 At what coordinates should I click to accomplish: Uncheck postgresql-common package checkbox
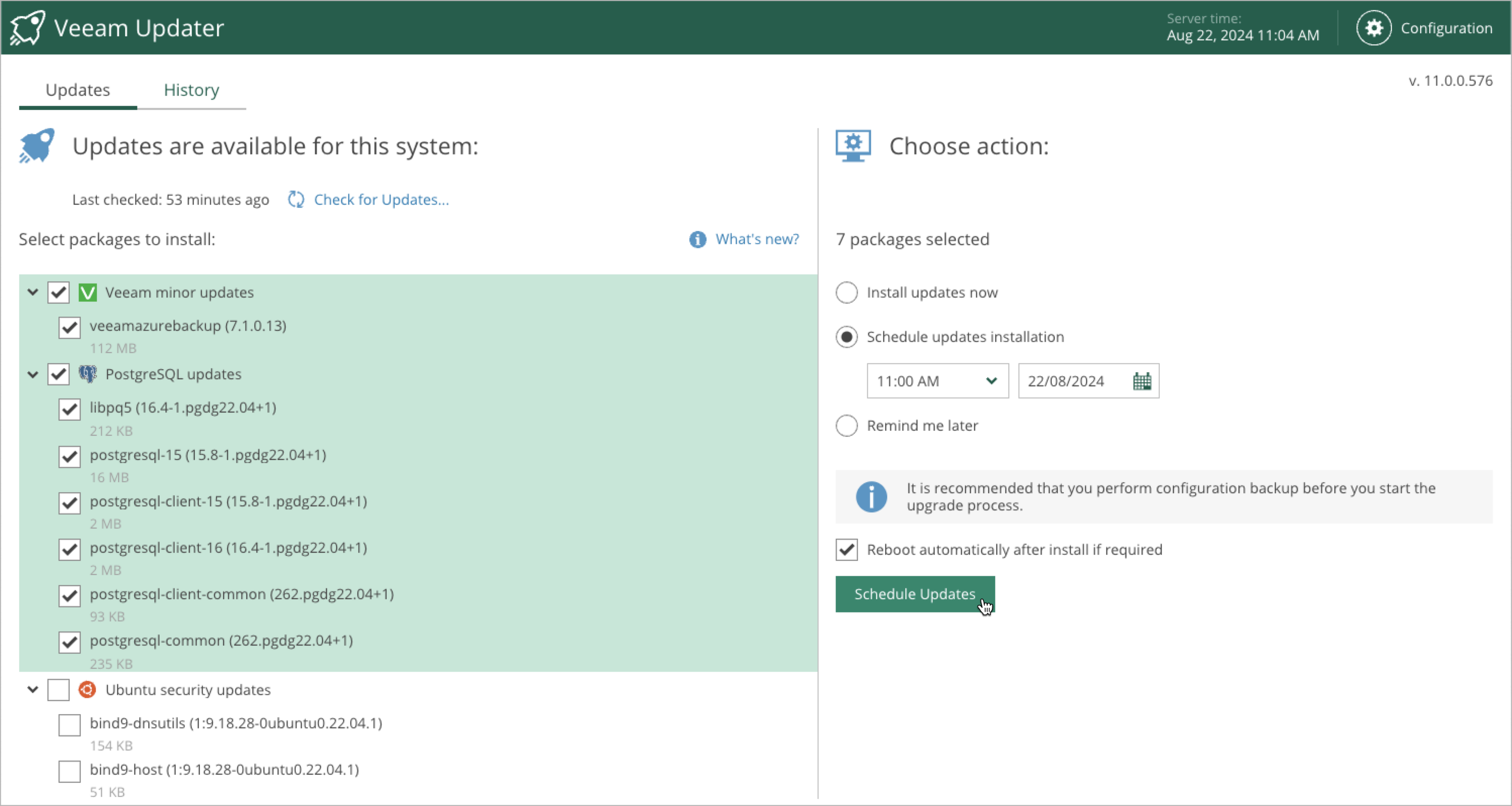tap(69, 643)
